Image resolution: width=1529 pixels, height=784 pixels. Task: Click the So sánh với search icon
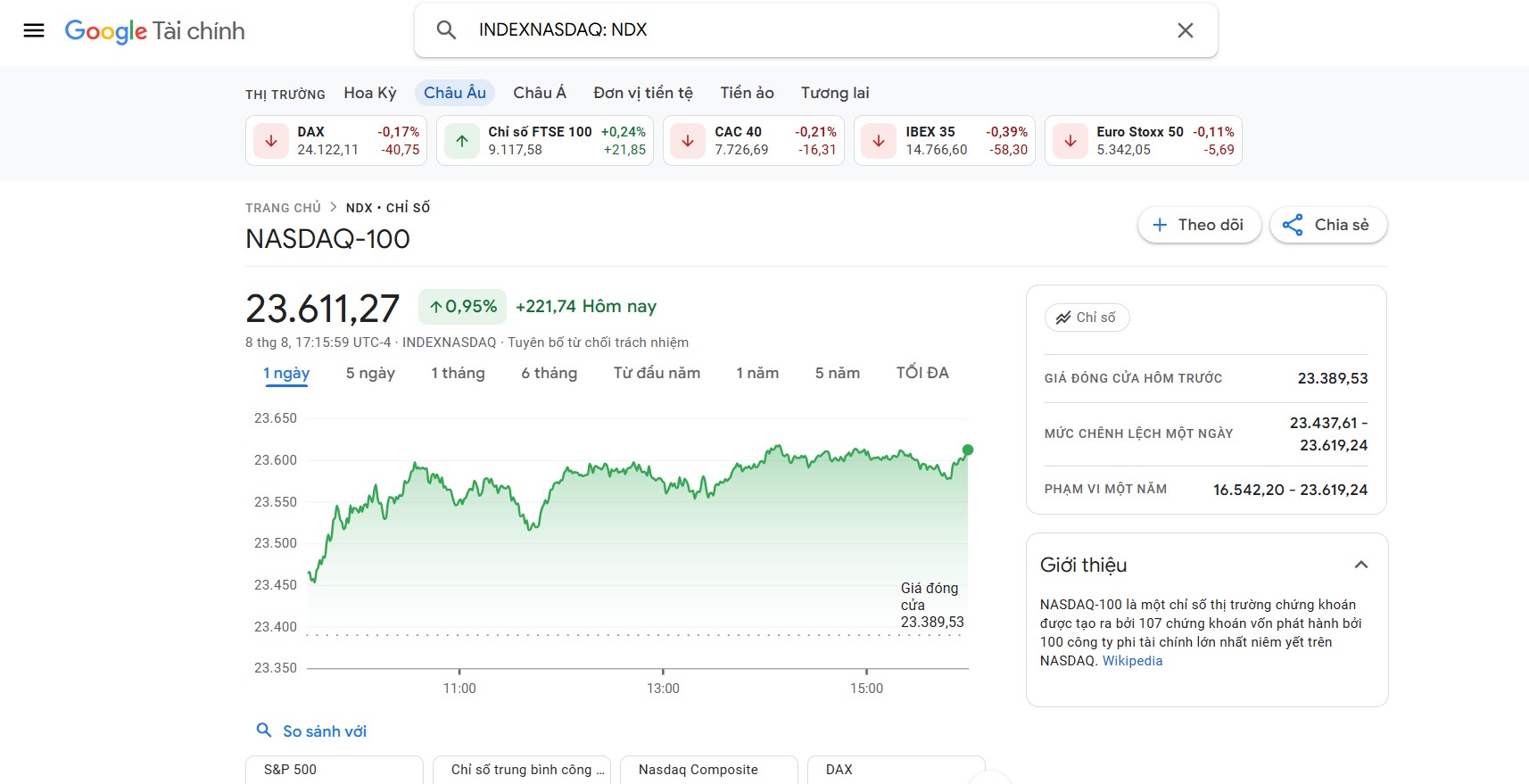(x=264, y=730)
